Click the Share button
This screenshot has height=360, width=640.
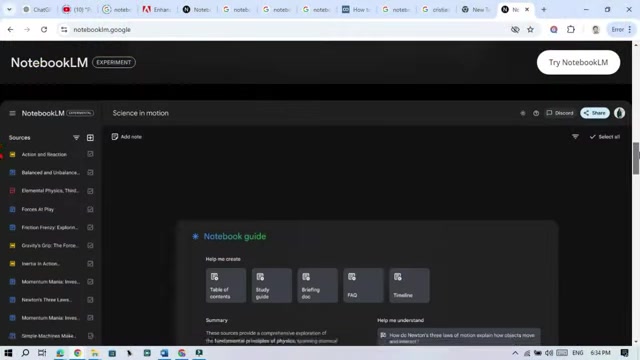[595, 113]
